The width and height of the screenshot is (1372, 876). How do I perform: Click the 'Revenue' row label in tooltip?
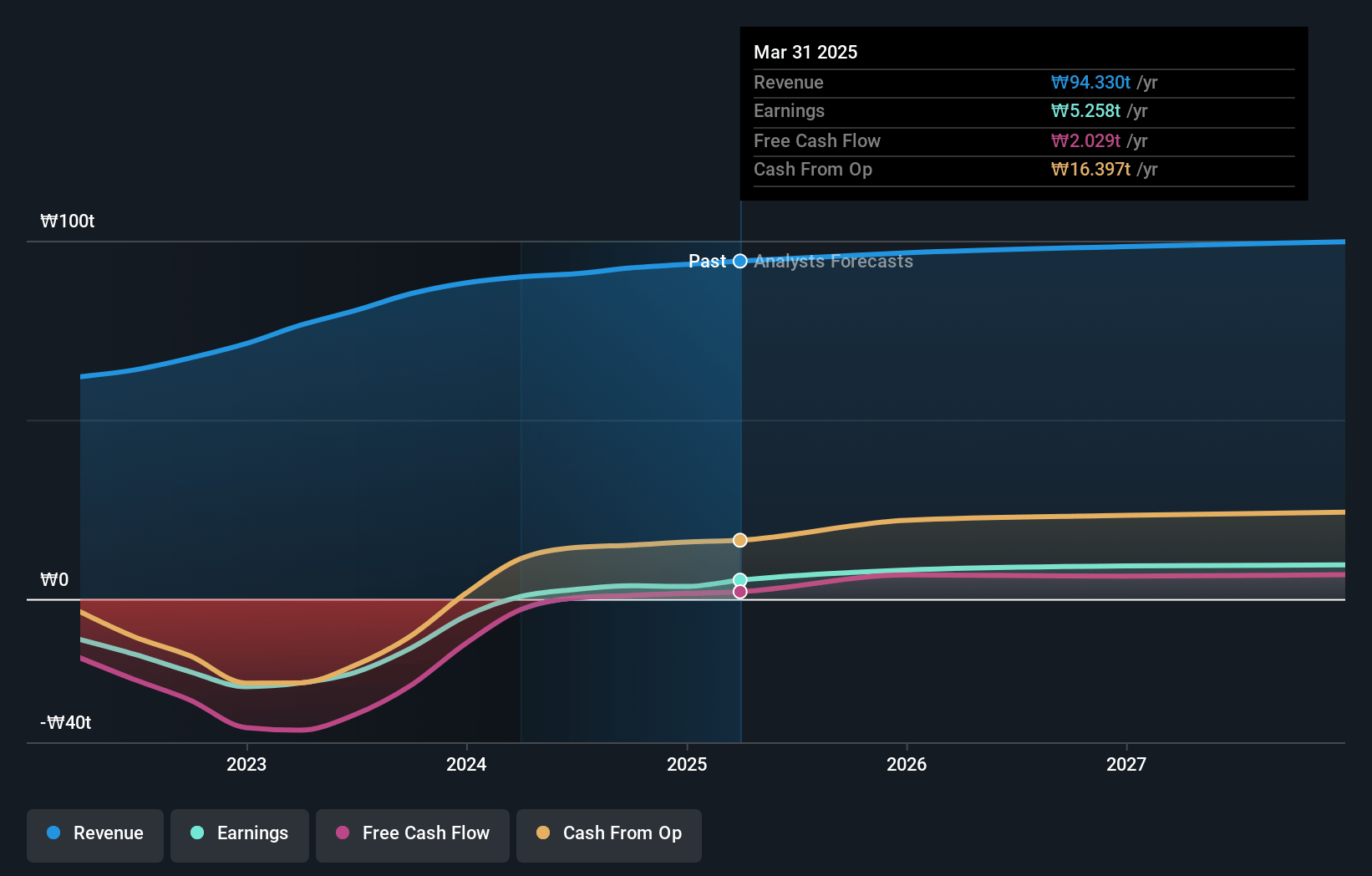(x=789, y=83)
